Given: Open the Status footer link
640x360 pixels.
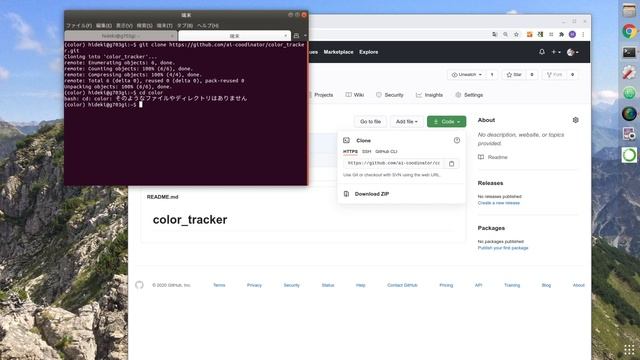Looking at the screenshot, I should coord(328,285).
